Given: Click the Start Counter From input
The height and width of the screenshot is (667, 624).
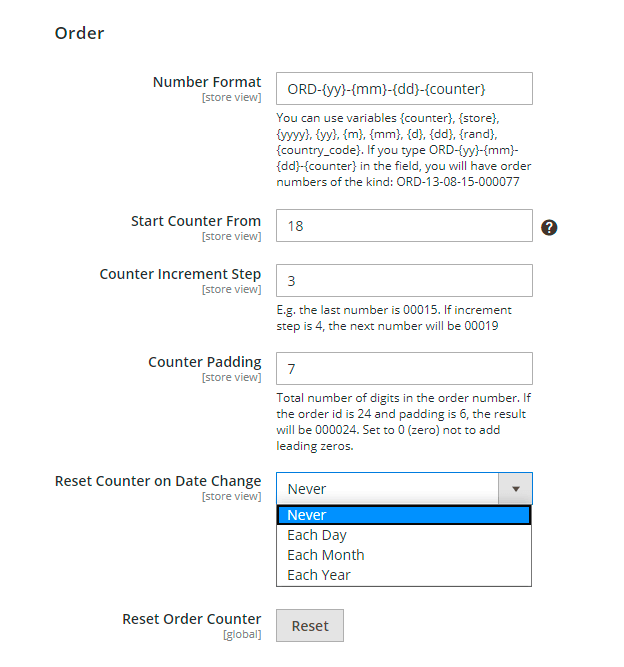Looking at the screenshot, I should coord(404,226).
